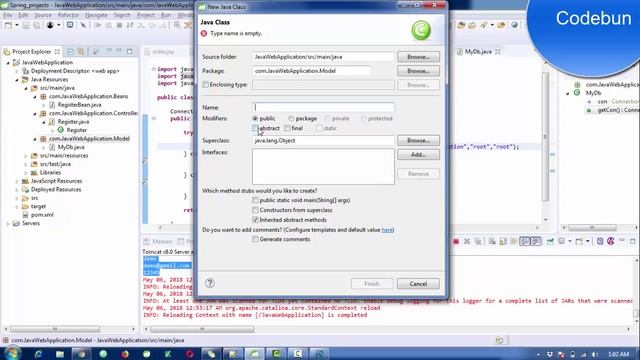The image size is (640, 360).
Task: Click the Name input field
Action: point(323,107)
